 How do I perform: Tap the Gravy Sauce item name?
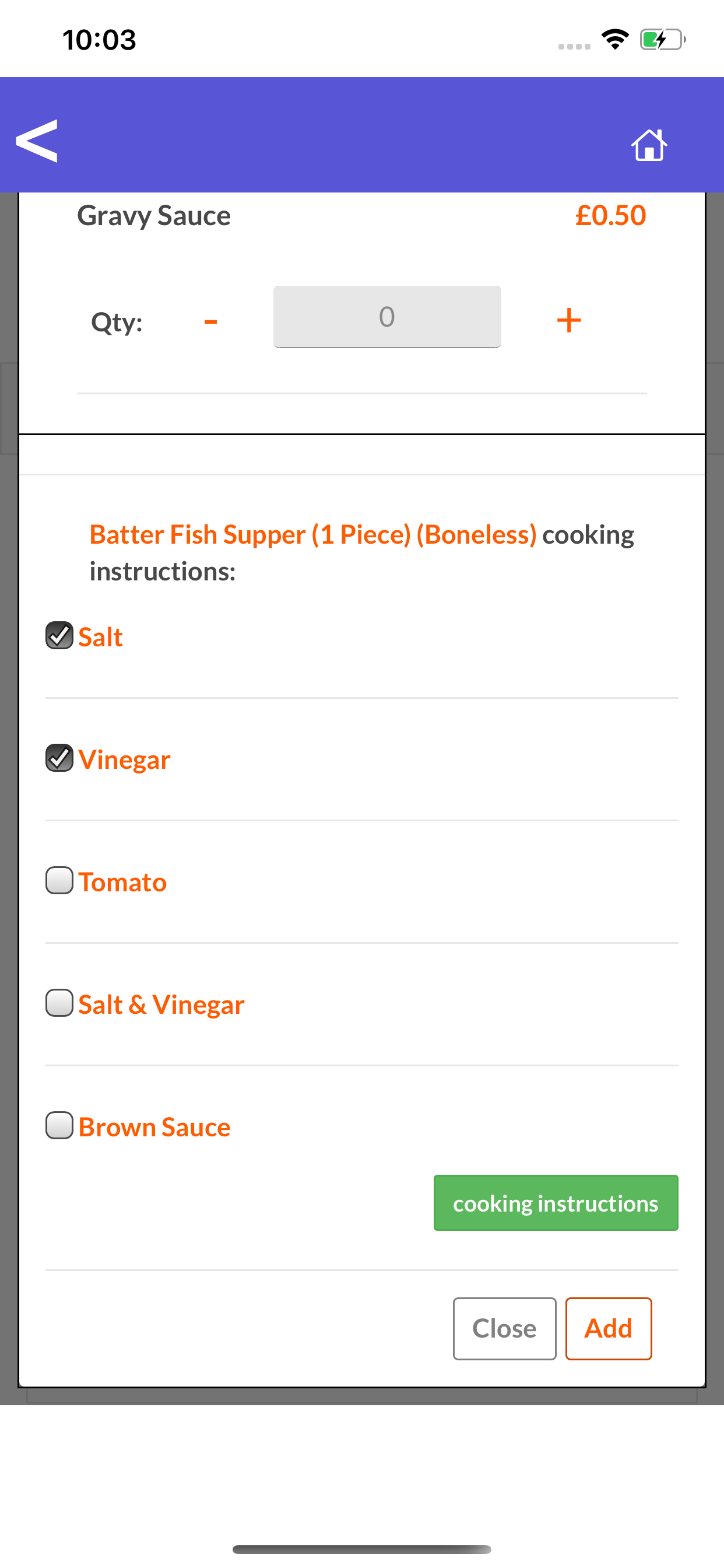pos(154,215)
